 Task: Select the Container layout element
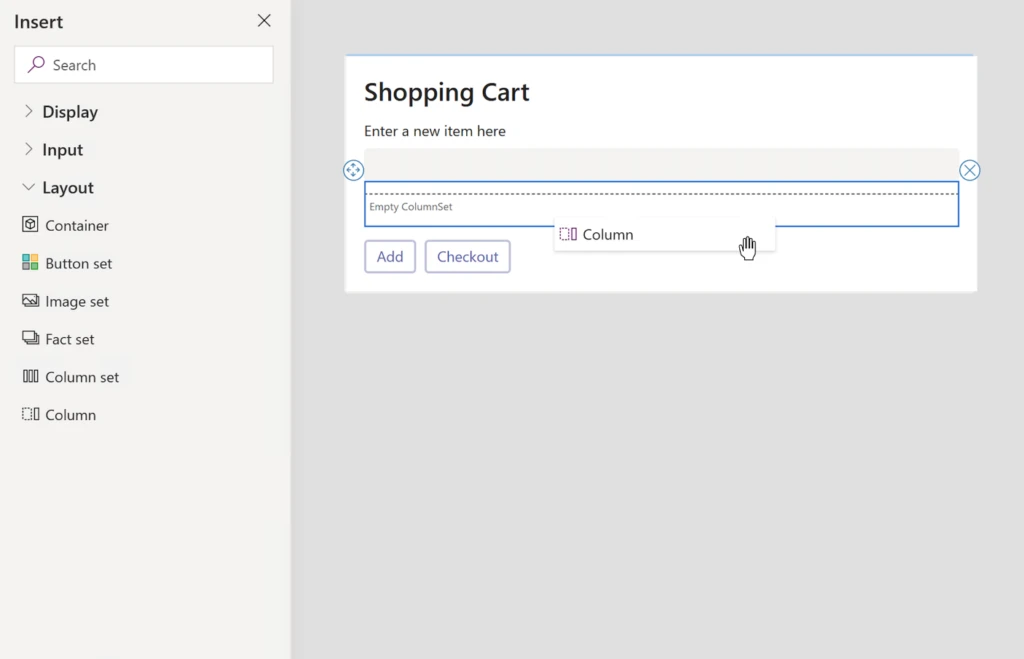(x=75, y=225)
